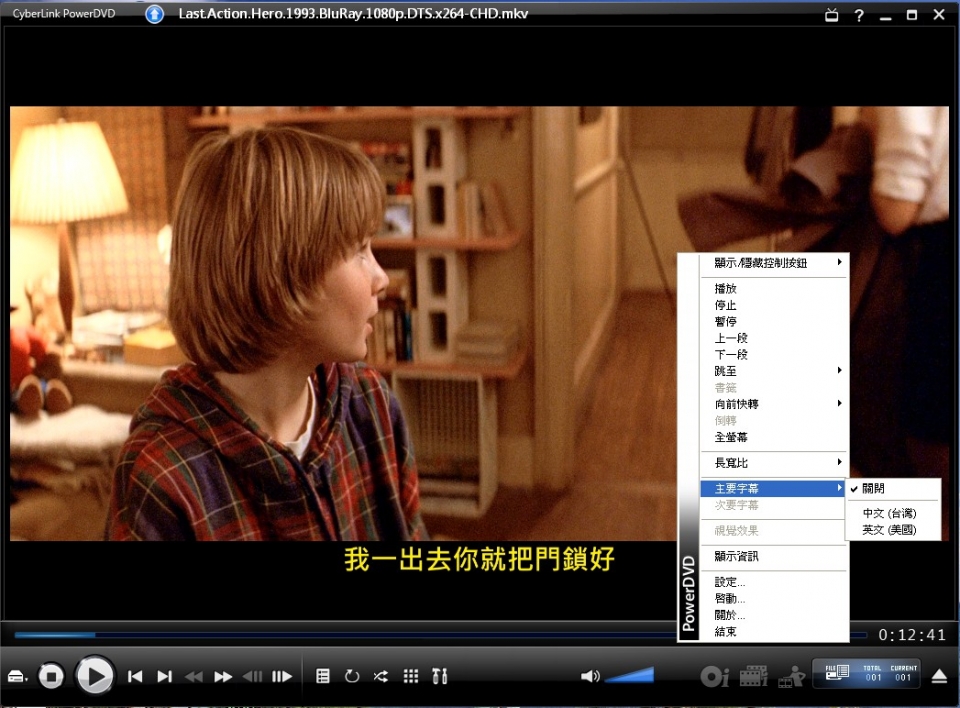Enable shuffle playback mode
960x708 pixels.
(380, 676)
